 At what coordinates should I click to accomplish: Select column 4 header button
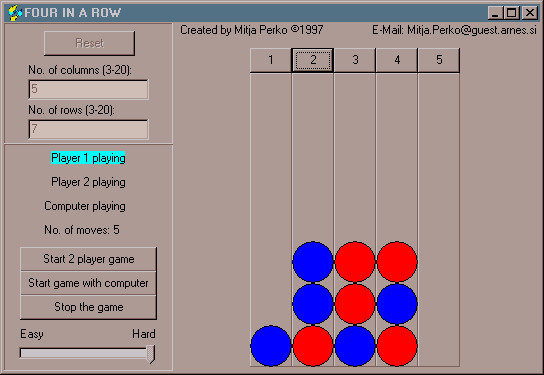(397, 60)
